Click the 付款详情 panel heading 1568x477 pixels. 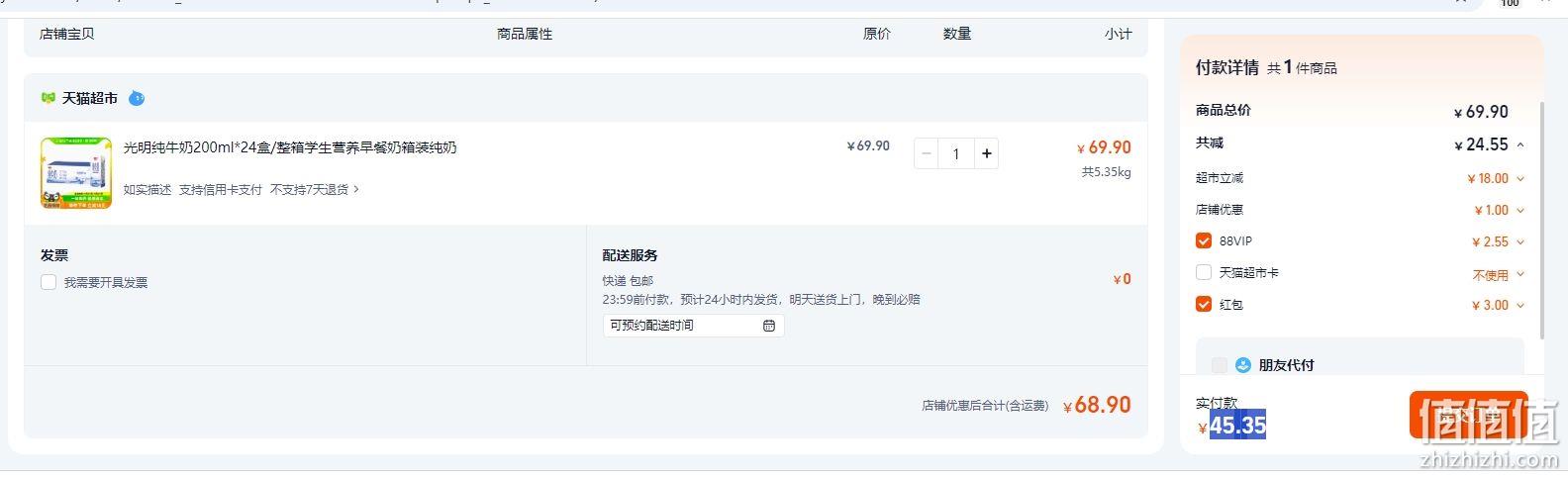[x=1227, y=67]
